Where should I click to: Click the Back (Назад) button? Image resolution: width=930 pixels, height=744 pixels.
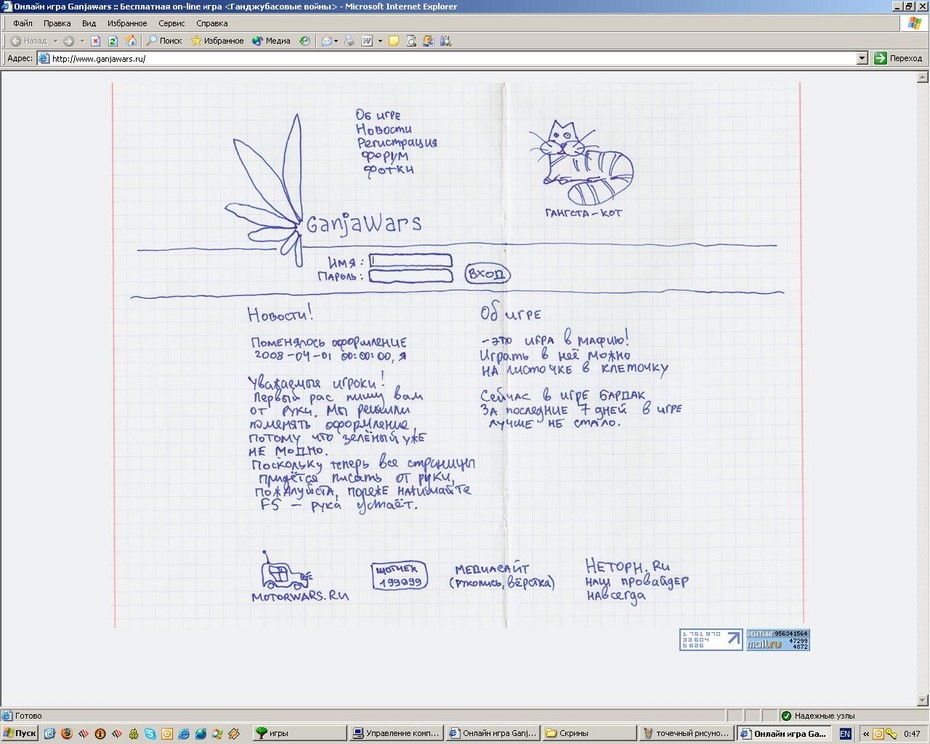point(28,41)
